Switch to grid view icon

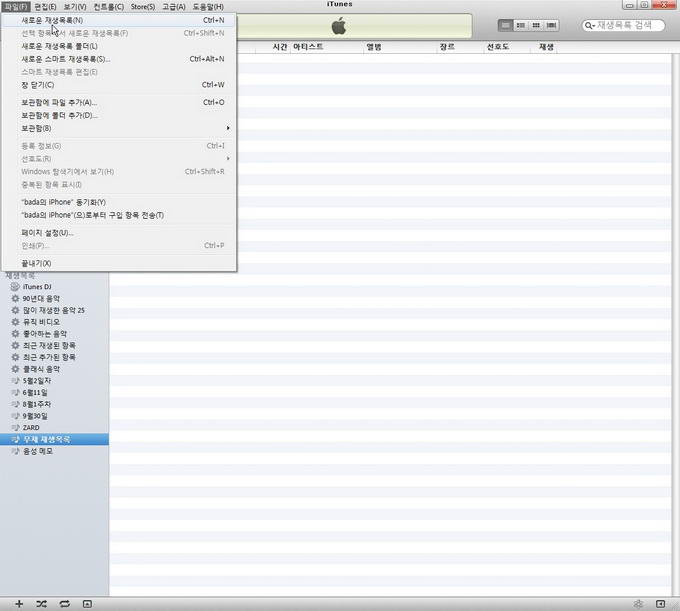tap(536, 25)
